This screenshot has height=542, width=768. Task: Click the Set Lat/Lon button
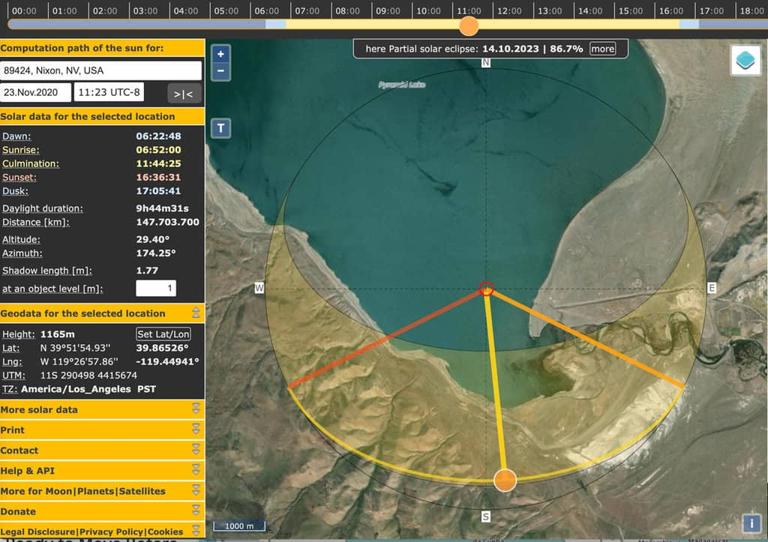pos(163,334)
